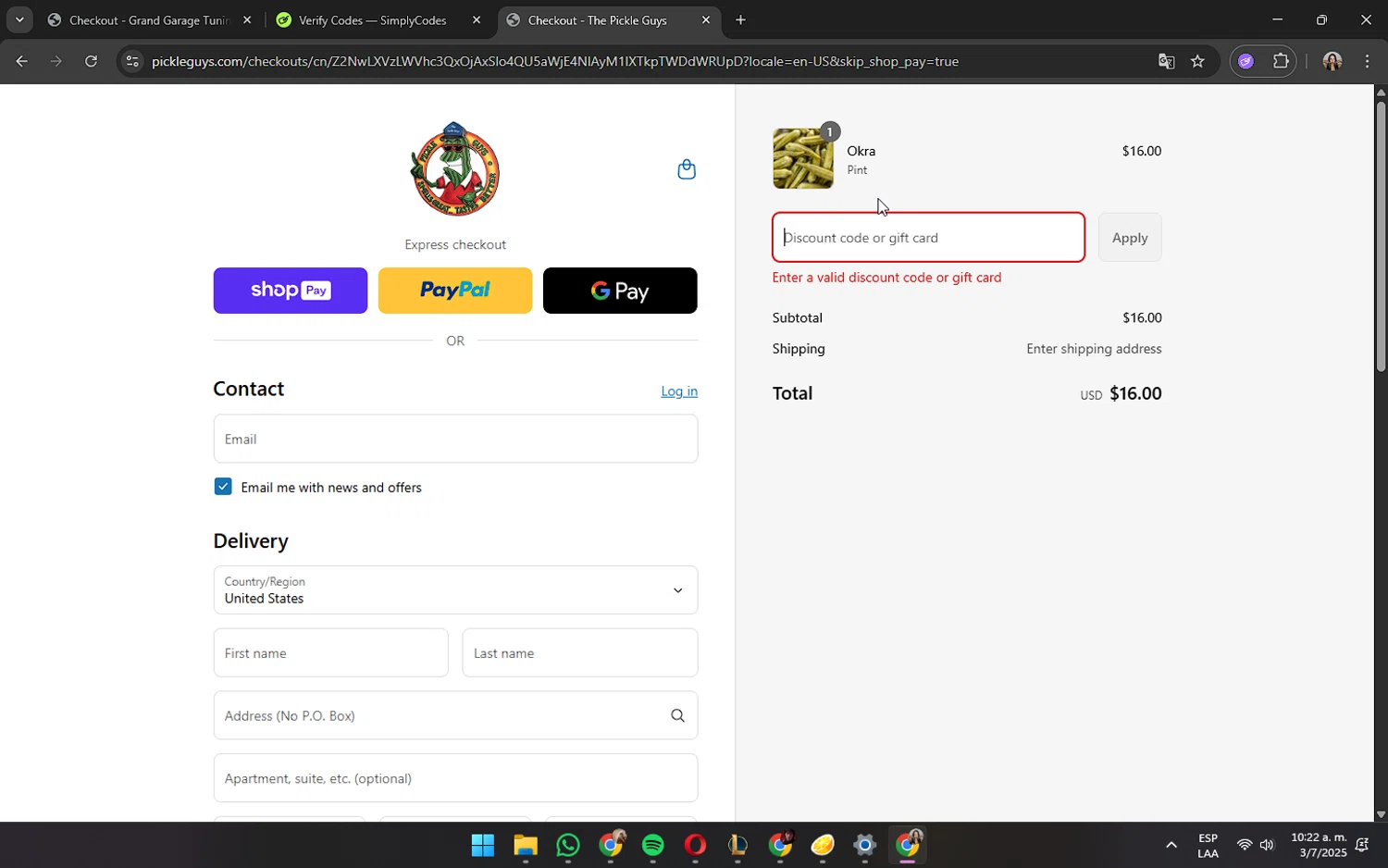The image size is (1388, 868).
Task: Open the notifications bell icon
Action: click(x=1362, y=845)
